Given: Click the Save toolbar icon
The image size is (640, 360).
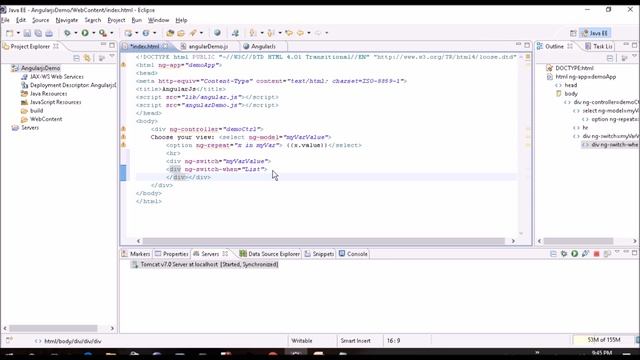Looking at the screenshot, I should click(27, 33).
